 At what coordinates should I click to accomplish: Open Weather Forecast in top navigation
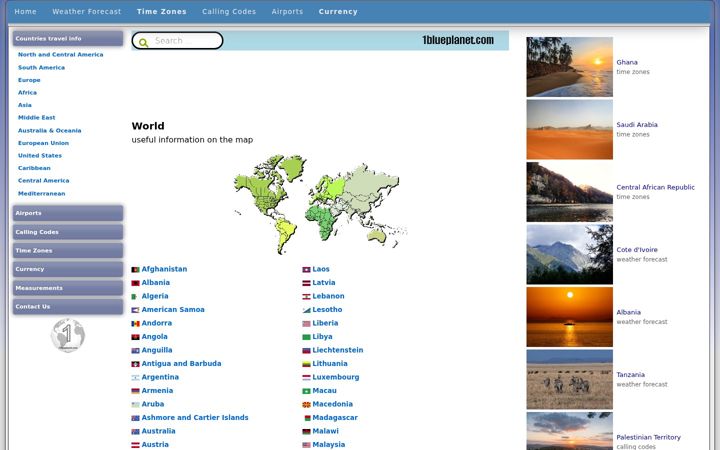(87, 11)
